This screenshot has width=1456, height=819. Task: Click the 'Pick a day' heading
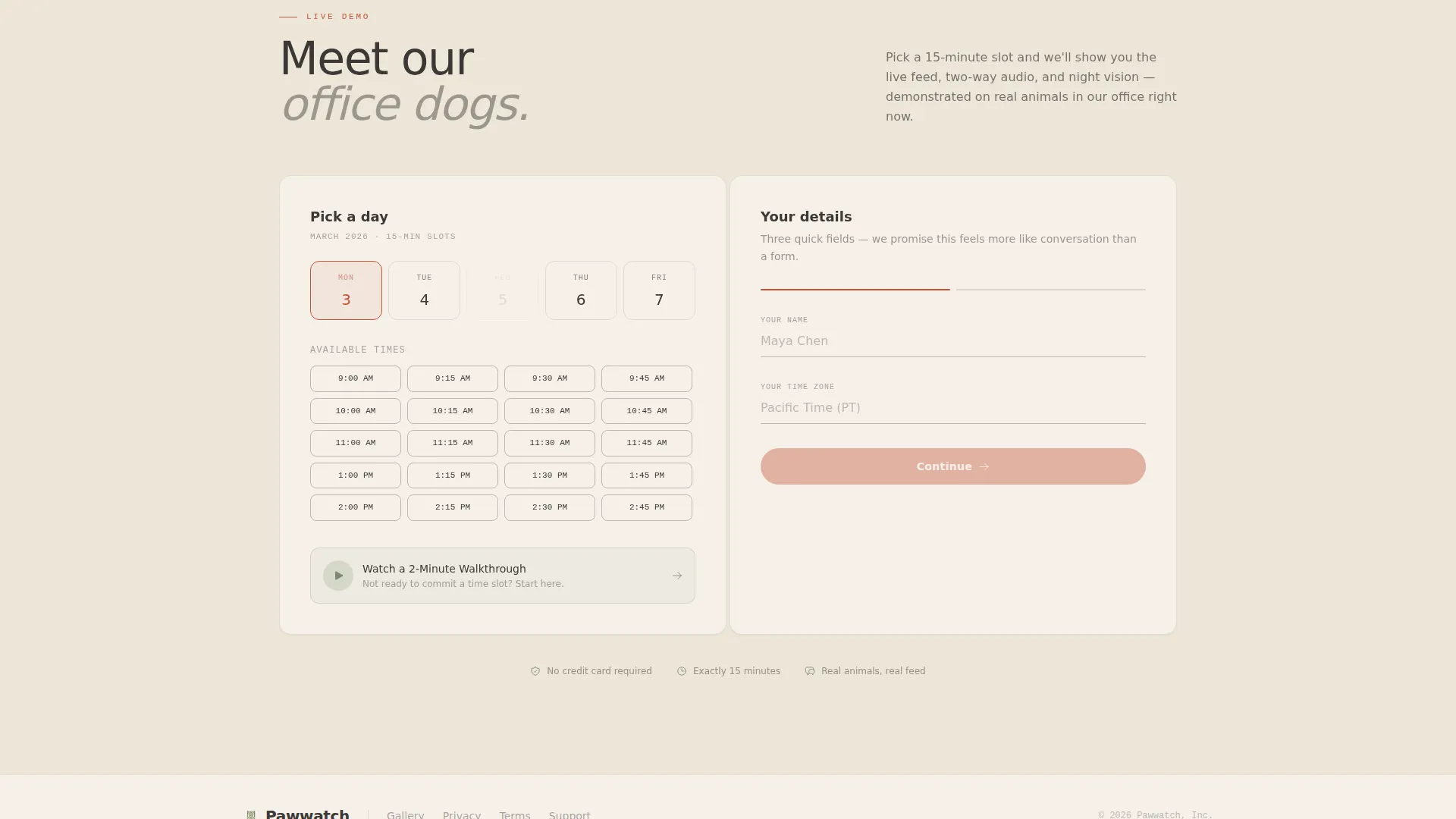pyautogui.click(x=349, y=217)
